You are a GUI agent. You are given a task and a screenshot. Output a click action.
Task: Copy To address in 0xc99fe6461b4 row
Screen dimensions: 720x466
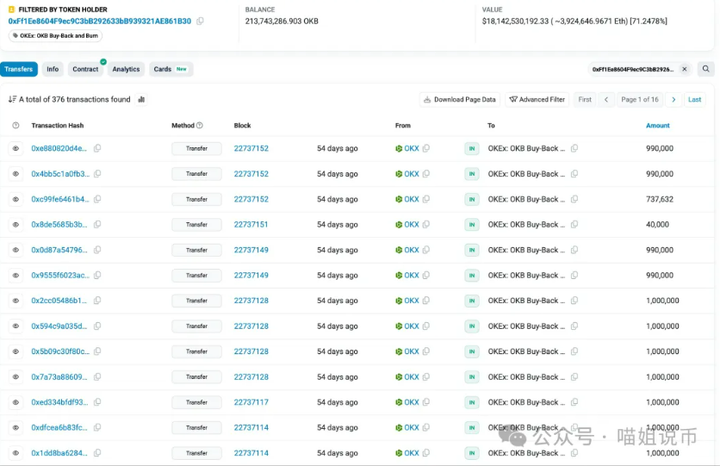[574, 199]
